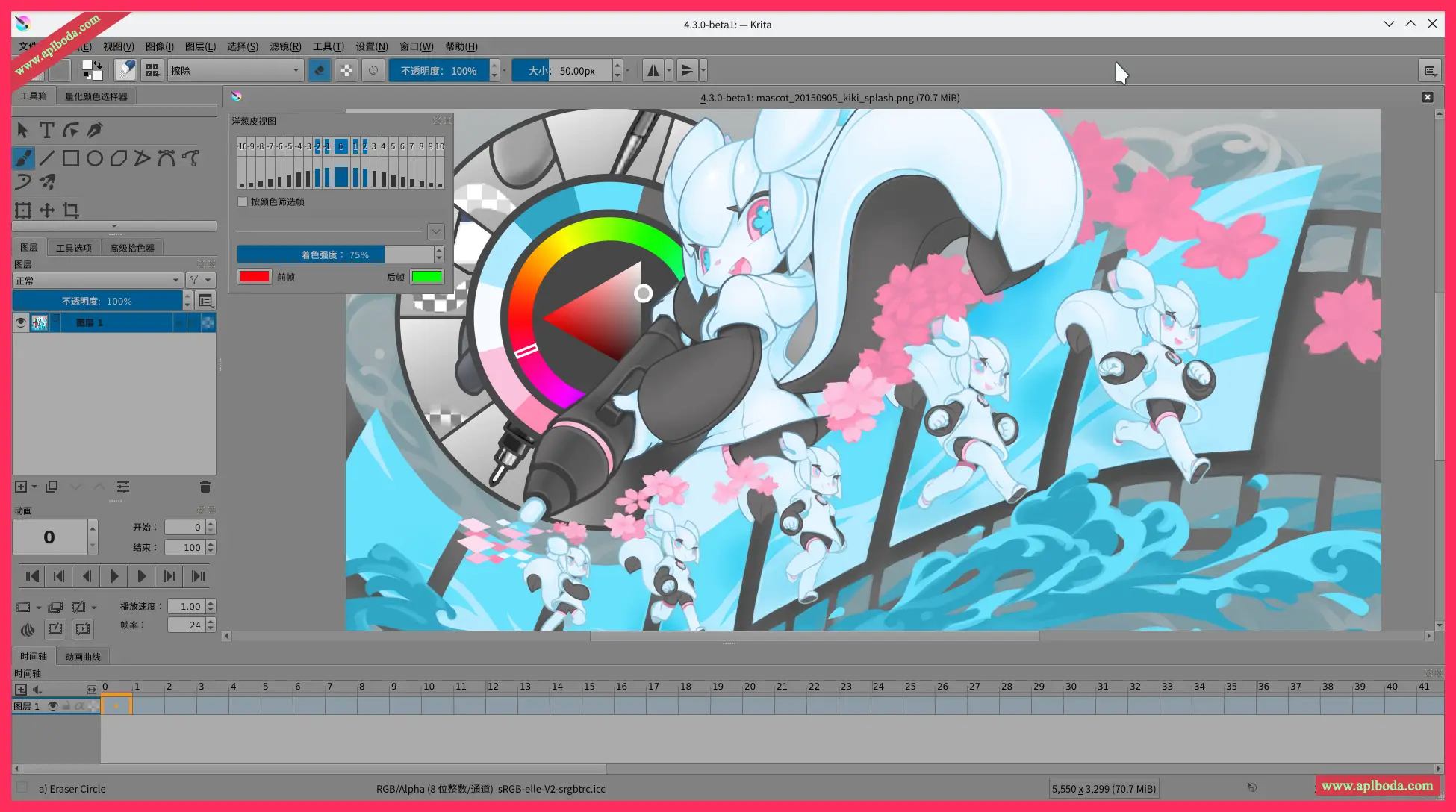Select the ellipse drawing tool
Viewport: 1456px width, 812px height.
(94, 158)
